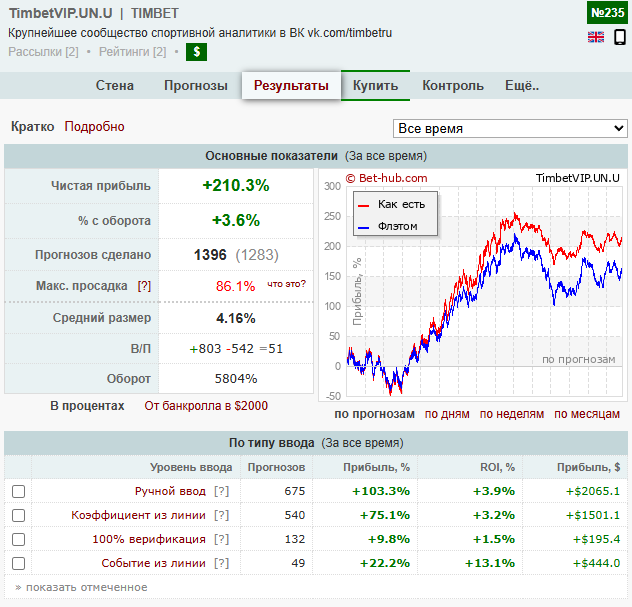Tick the 100% верификация row checkbox
632x607 pixels.
[18, 539]
